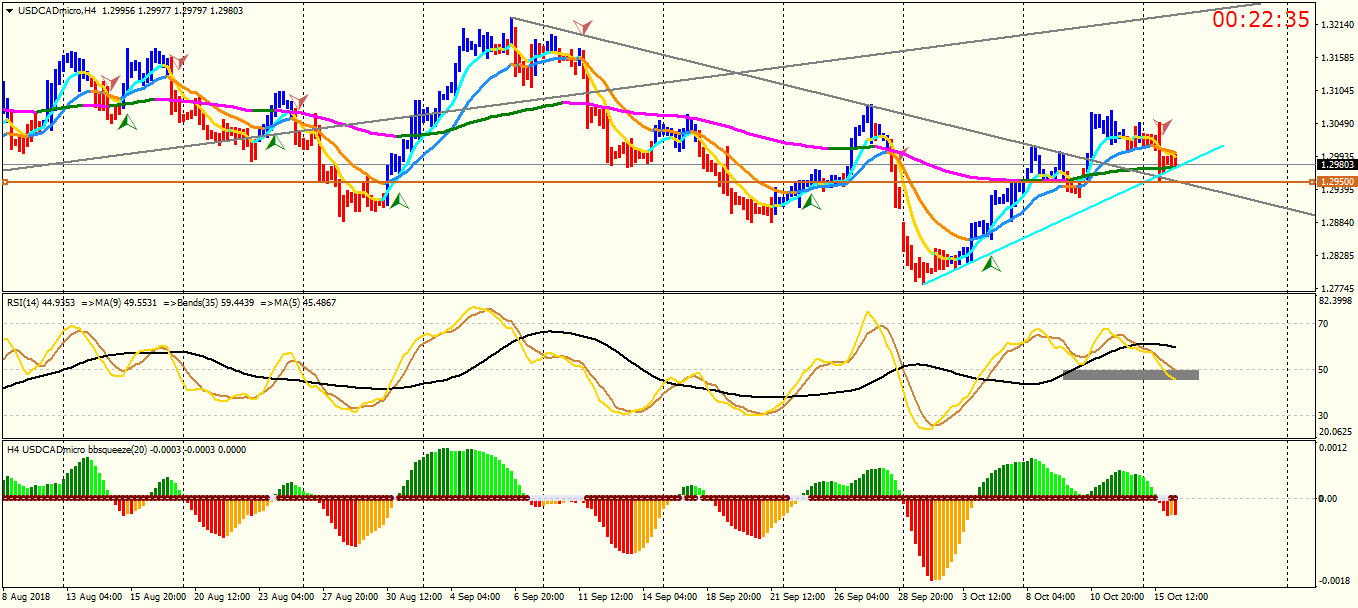Click the 8 Aug 2018 date label
This screenshot has height=608, width=1358.
(x=27, y=597)
